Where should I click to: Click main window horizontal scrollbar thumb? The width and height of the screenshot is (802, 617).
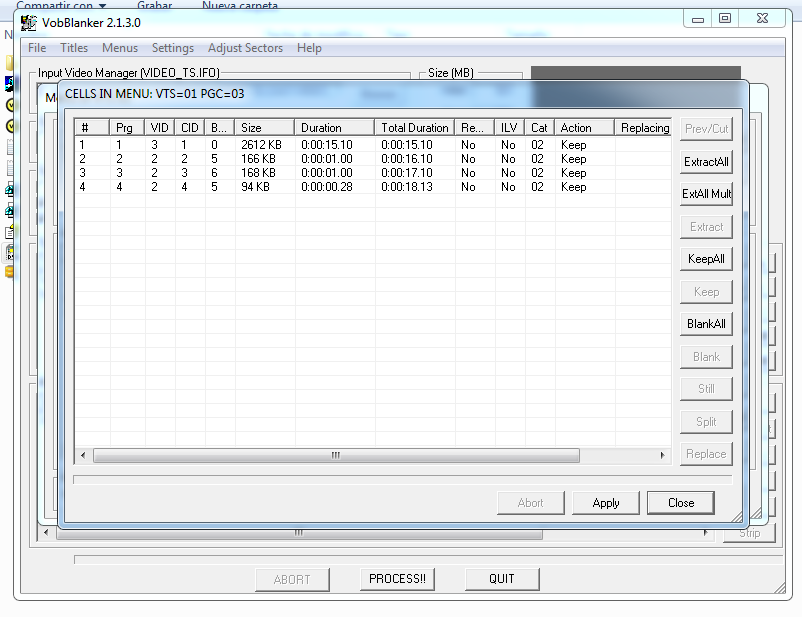[299, 534]
